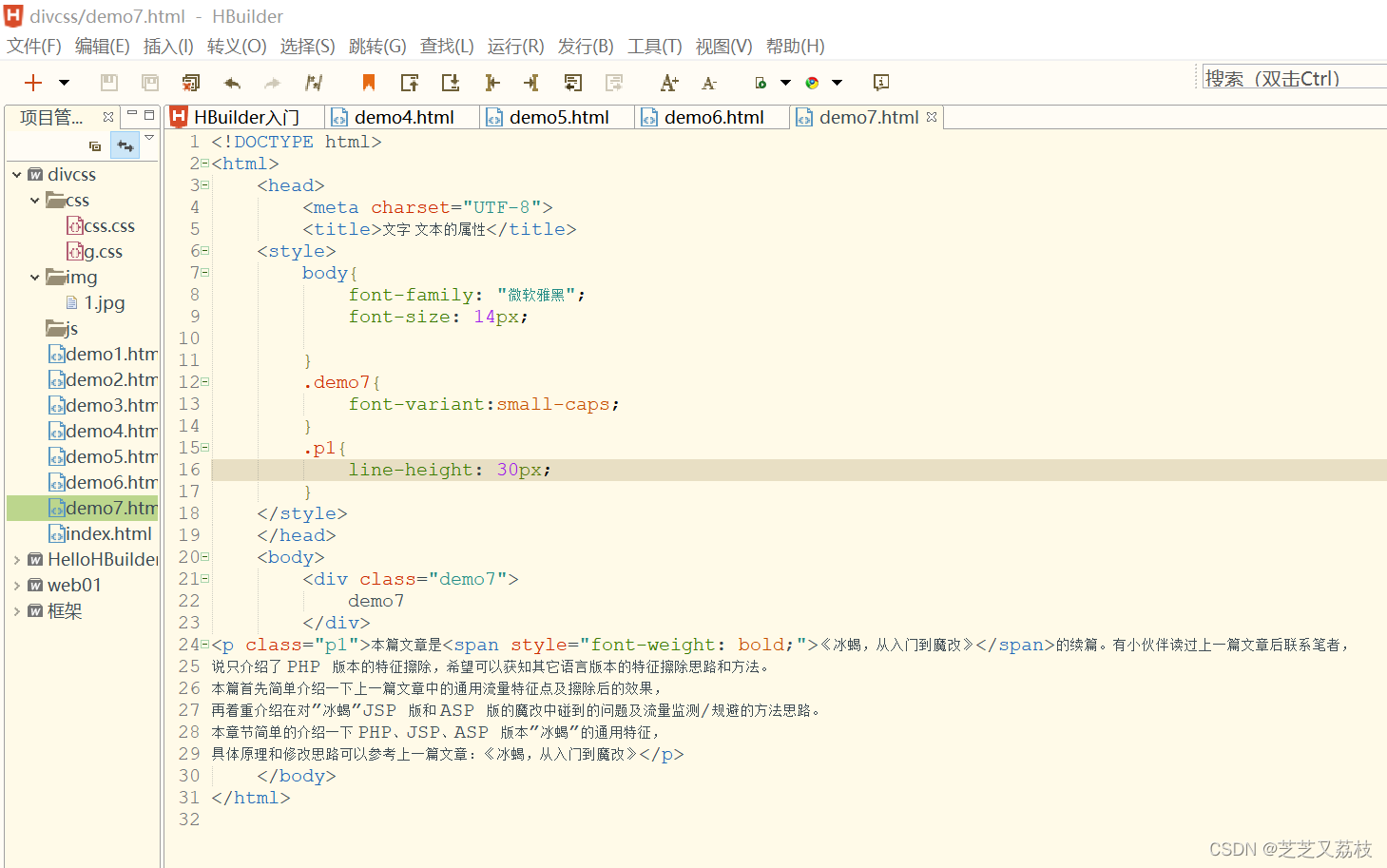Switch to the HBuilder入门 tab

tap(245, 117)
